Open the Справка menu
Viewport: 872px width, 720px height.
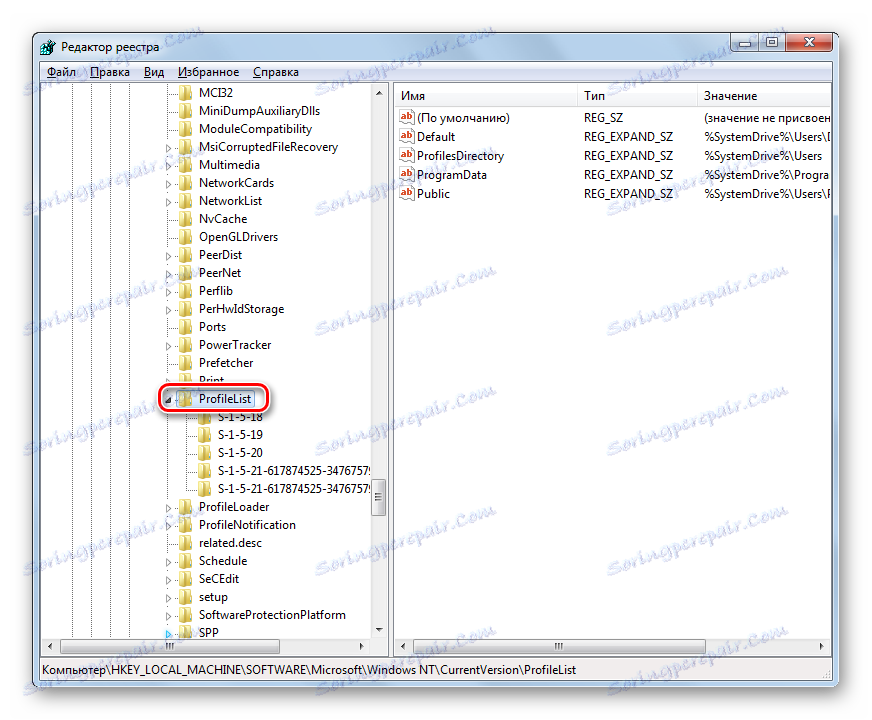(276, 72)
